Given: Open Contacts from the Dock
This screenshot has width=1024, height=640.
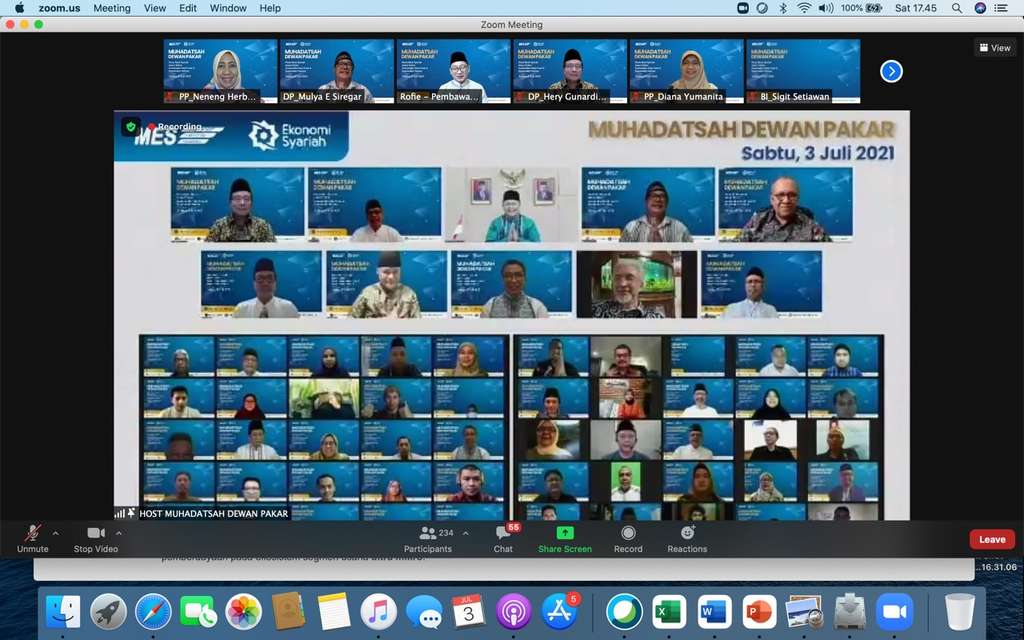Looking at the screenshot, I should [289, 611].
